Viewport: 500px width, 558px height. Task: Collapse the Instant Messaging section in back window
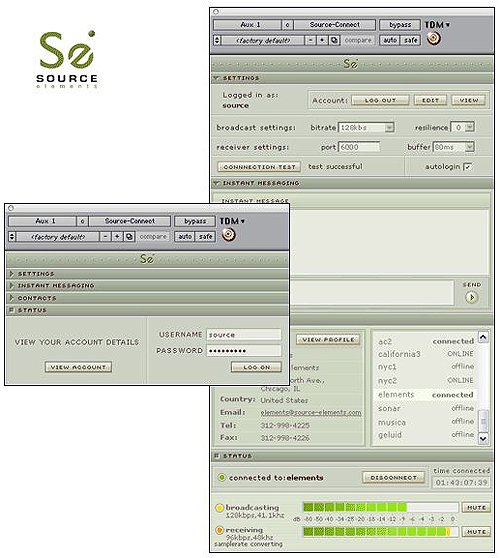[216, 183]
